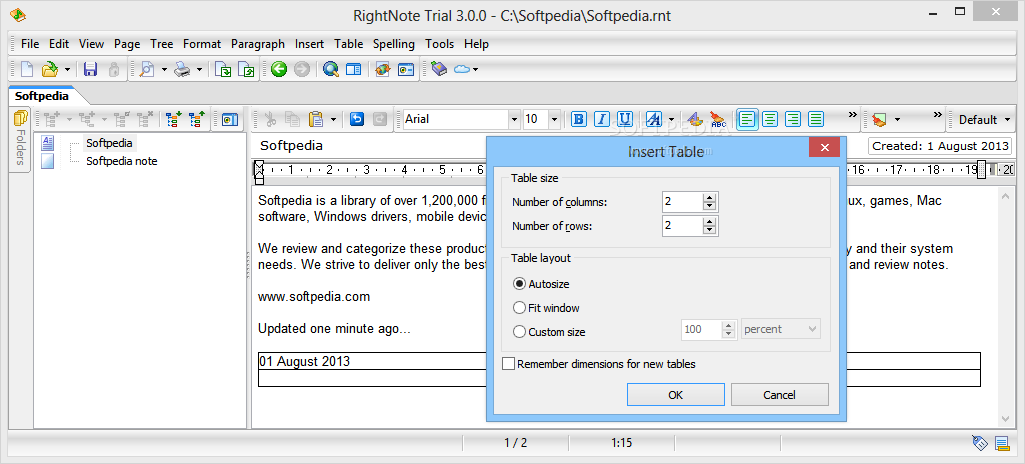Viewport: 1025px width, 464px height.
Task: Click the Number of rows field
Action: tap(682, 226)
